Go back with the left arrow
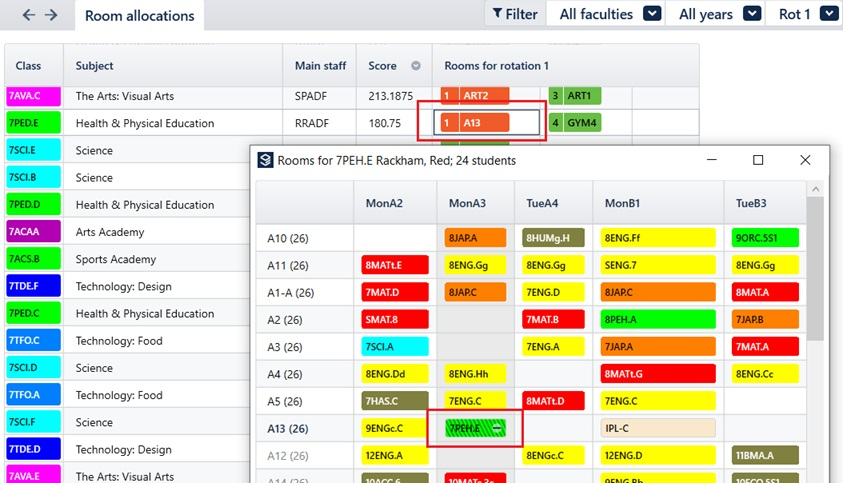 tap(28, 15)
